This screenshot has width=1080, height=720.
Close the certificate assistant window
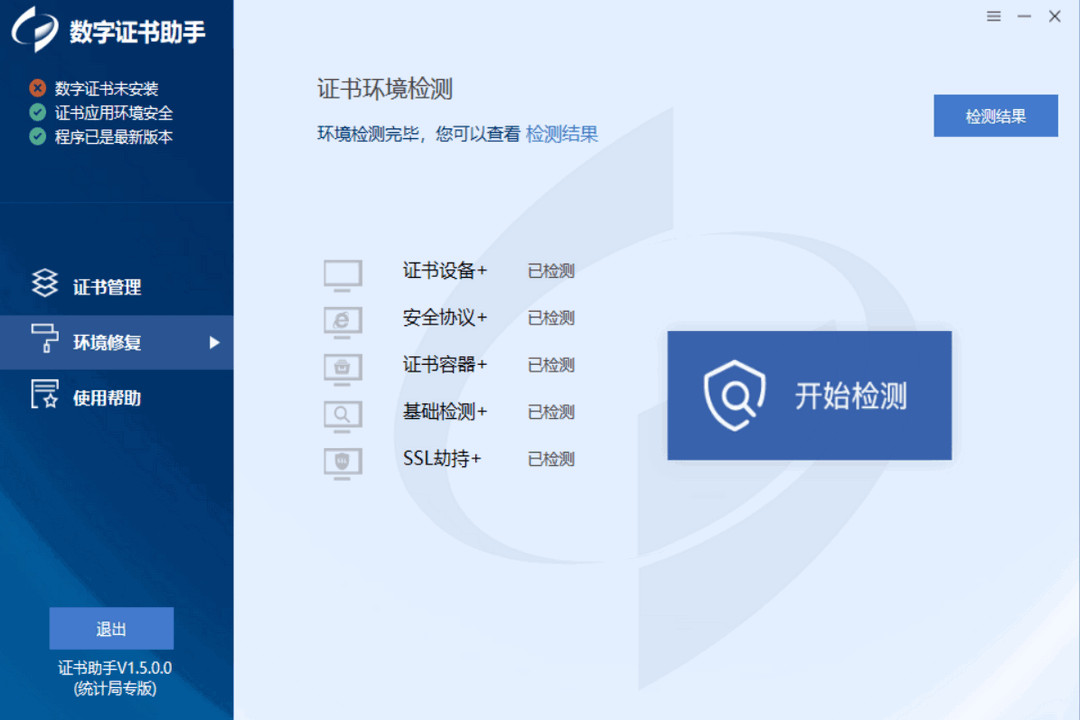tap(1055, 16)
